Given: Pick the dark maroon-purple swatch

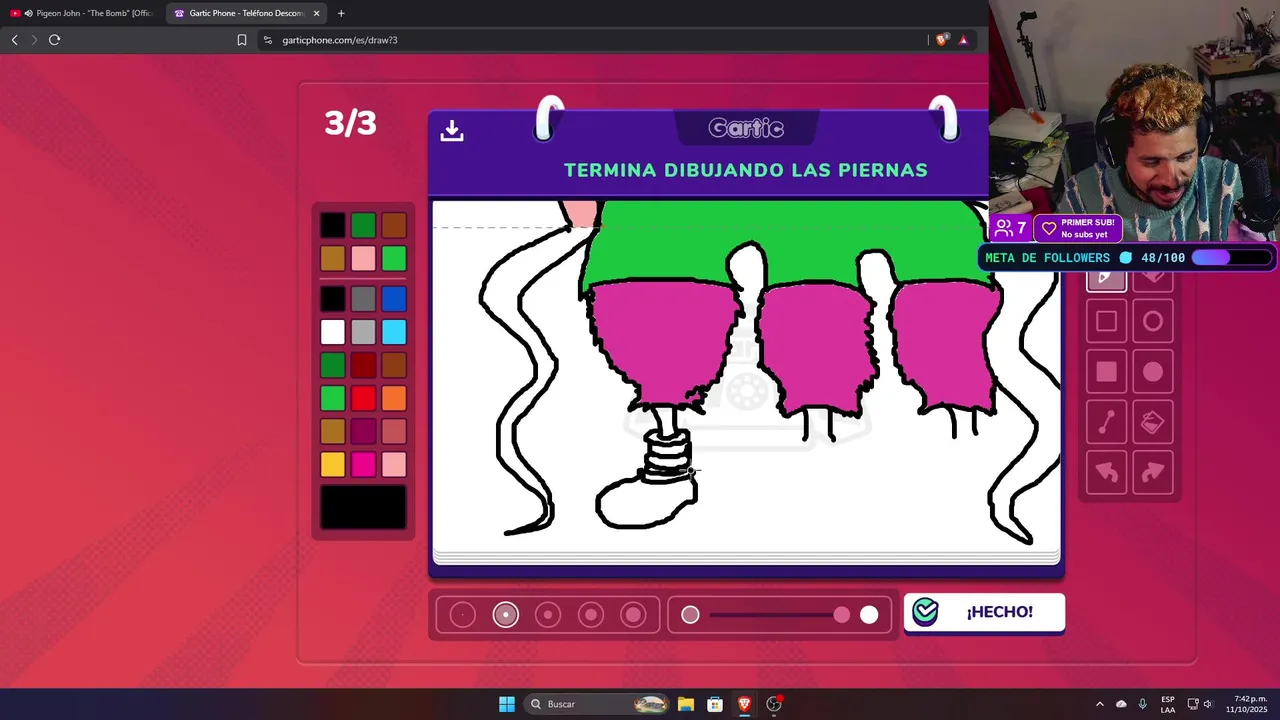Looking at the screenshot, I should tap(363, 431).
